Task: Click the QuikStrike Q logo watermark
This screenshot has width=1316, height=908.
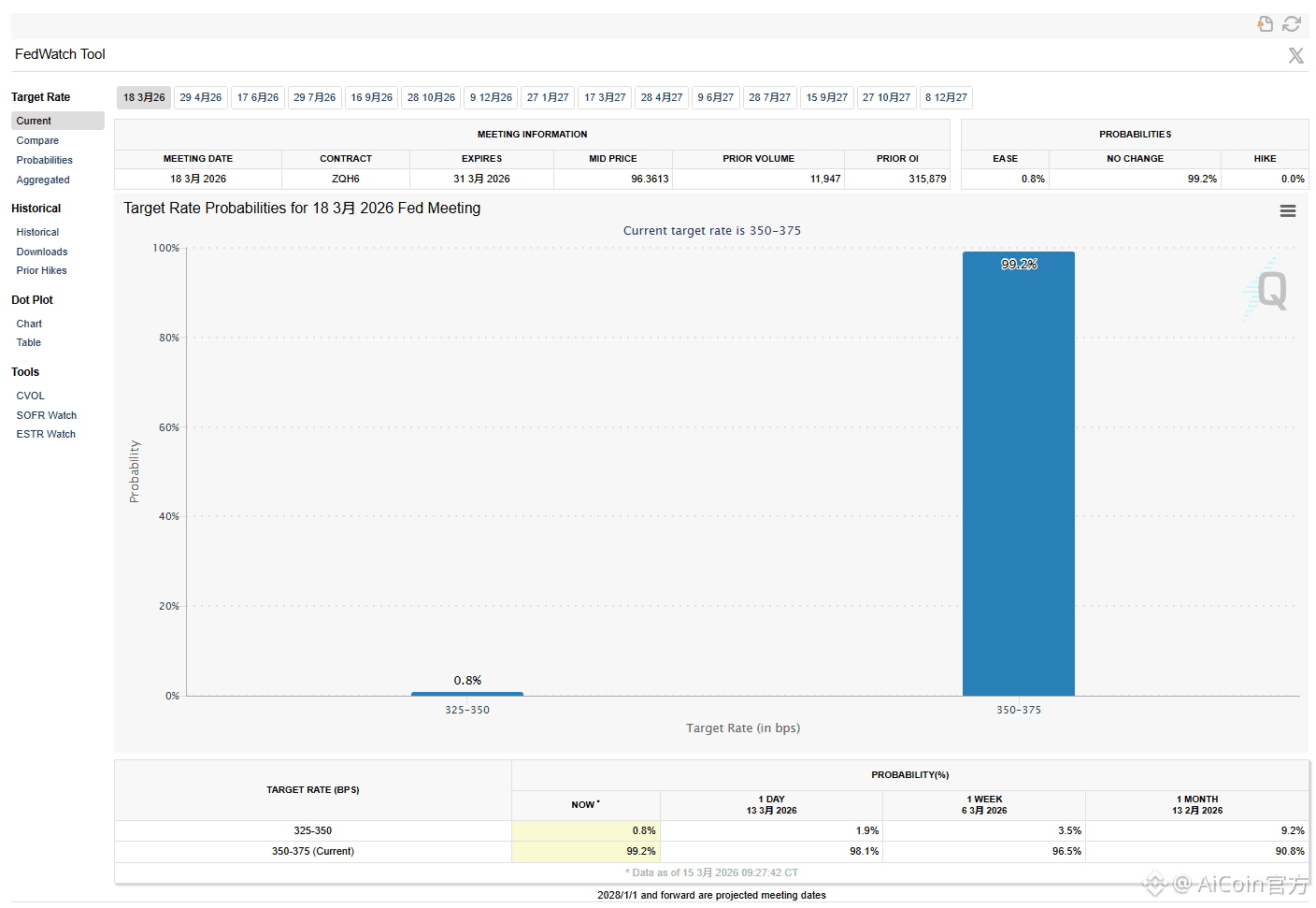Action: (1269, 290)
